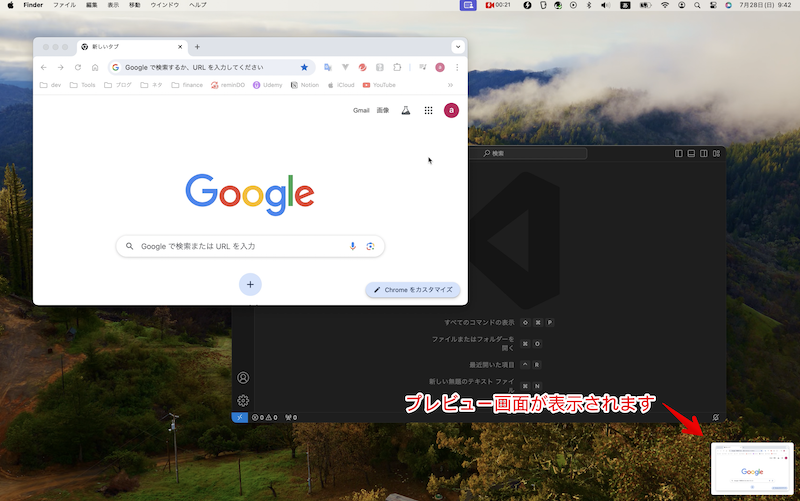800x501 pixels.
Task: Reload the current Chrome page
Action: [x=78, y=67]
